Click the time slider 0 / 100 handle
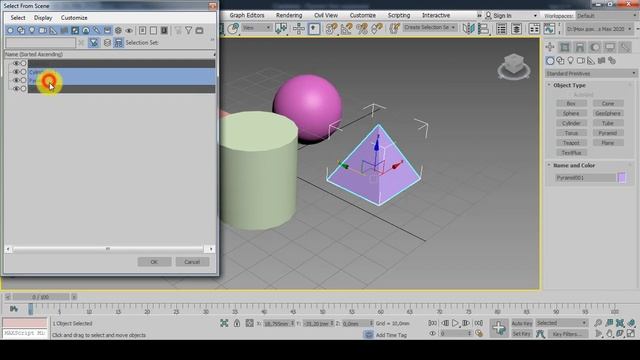Viewport: 640px width, 360px height. [x=40, y=297]
